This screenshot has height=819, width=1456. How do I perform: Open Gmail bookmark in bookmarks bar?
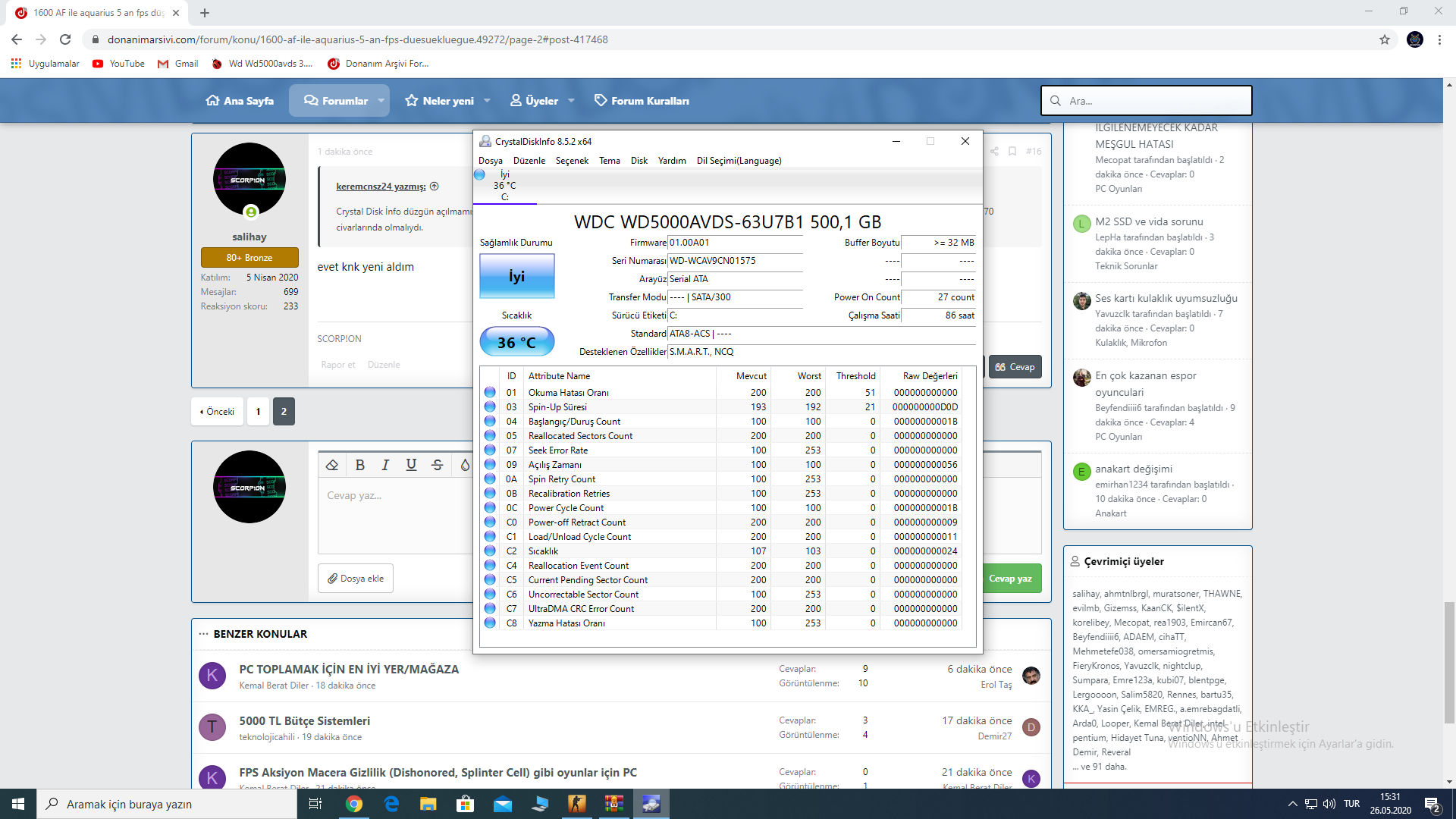click(177, 64)
